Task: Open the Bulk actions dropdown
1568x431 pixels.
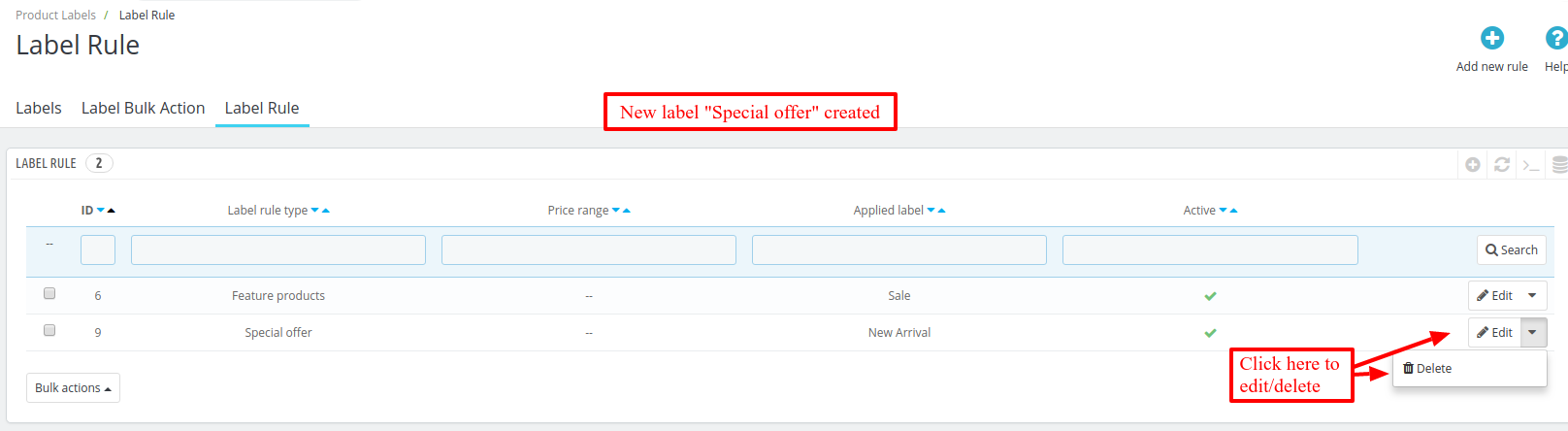Action: [73, 387]
